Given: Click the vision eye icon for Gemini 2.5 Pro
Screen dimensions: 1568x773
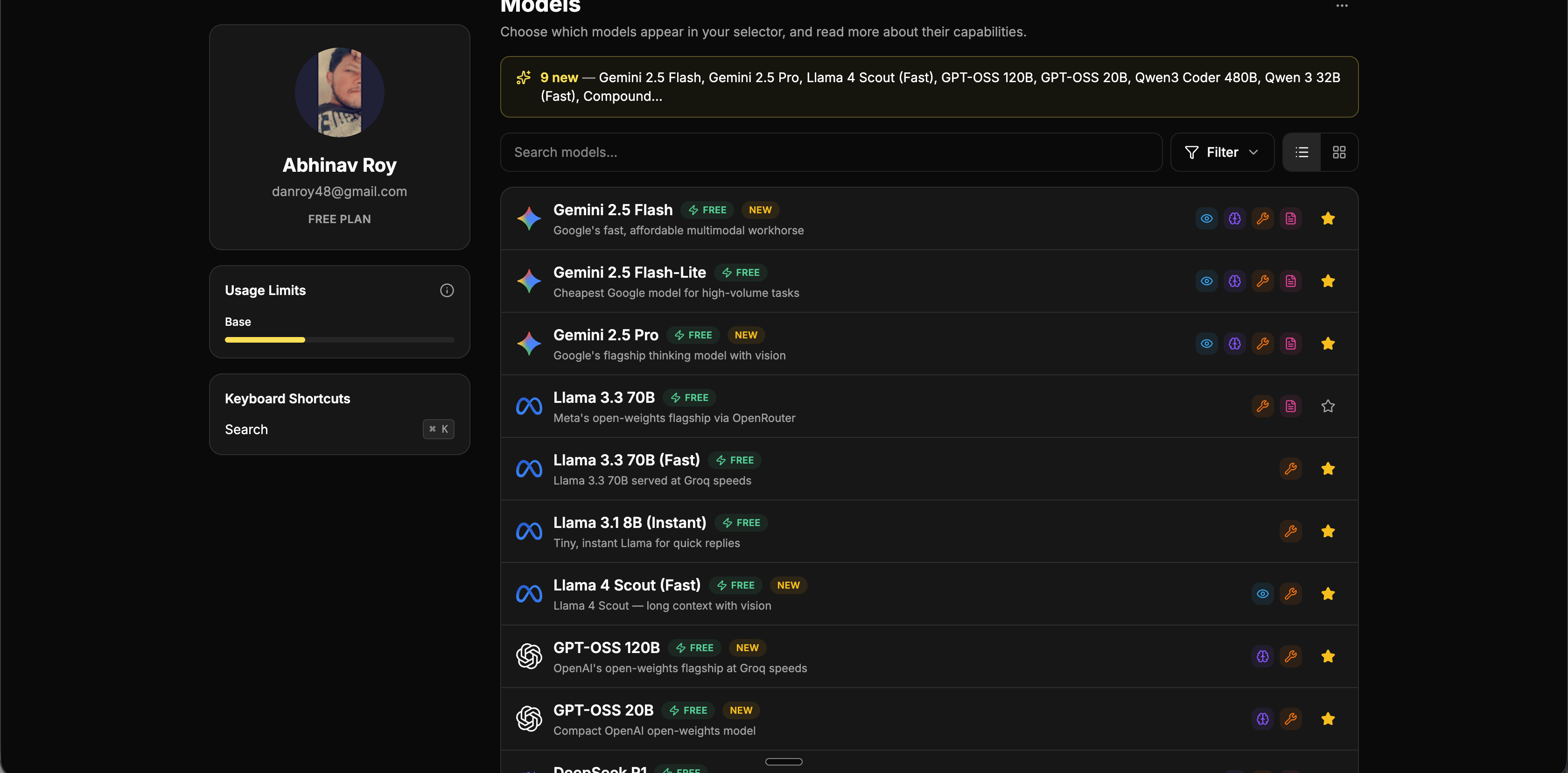Looking at the screenshot, I should tap(1206, 344).
